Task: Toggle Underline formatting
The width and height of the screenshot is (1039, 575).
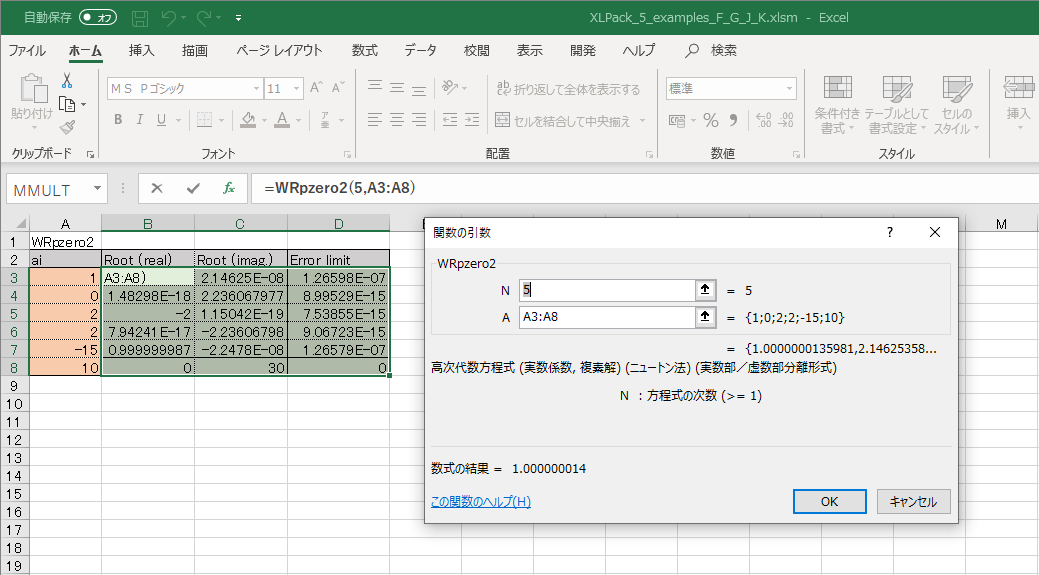Action: (x=161, y=119)
